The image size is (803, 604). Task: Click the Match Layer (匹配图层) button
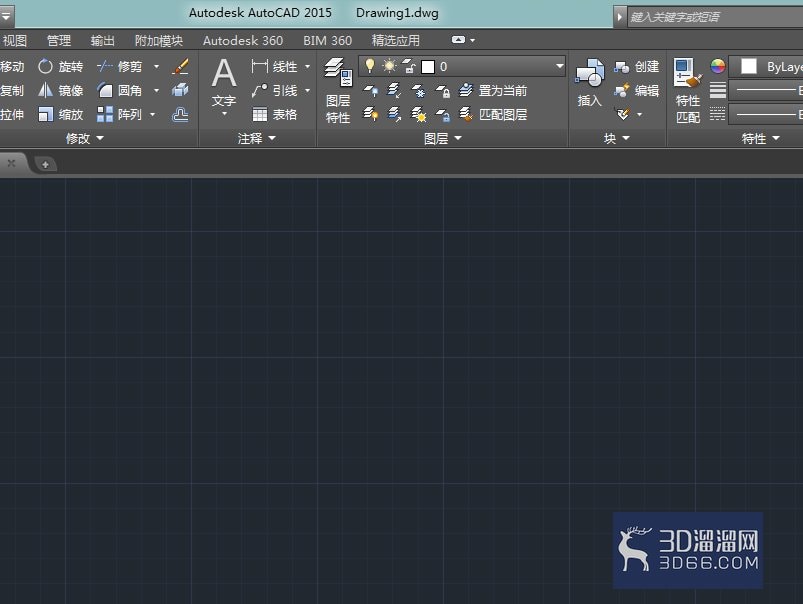pyautogui.click(x=493, y=114)
